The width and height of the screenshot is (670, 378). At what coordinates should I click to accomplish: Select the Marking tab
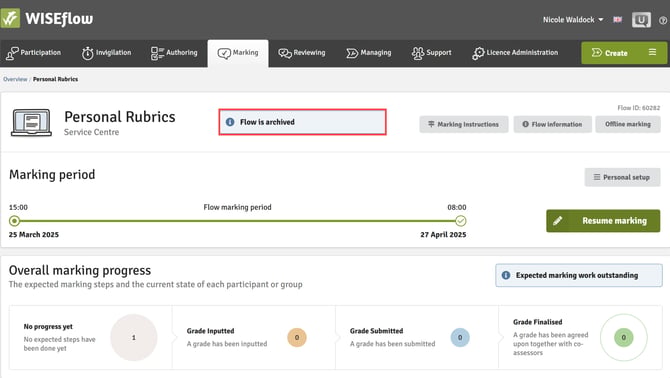tap(238, 53)
